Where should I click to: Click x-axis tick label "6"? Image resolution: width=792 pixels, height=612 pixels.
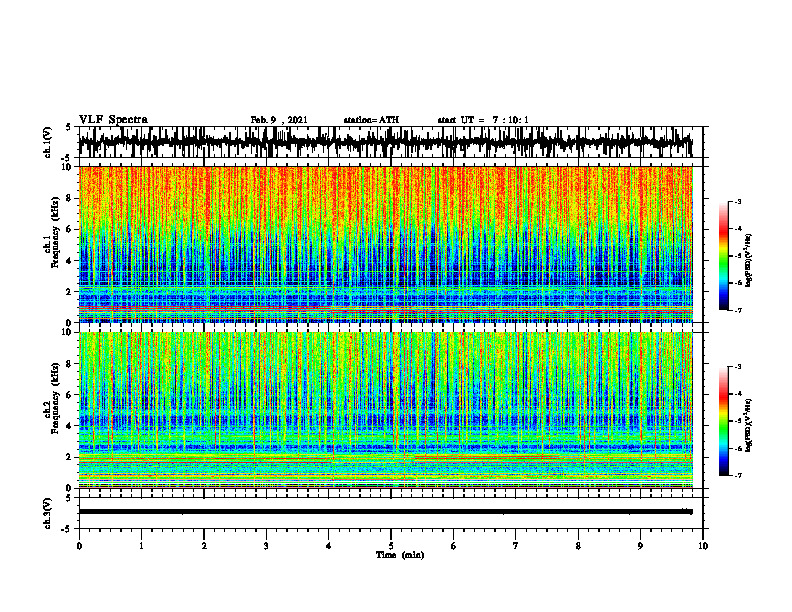pyautogui.click(x=454, y=546)
